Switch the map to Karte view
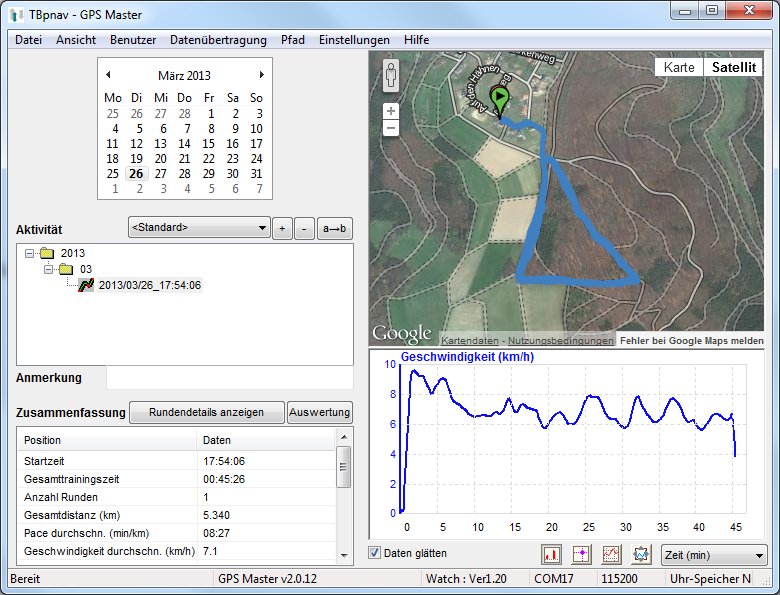780x595 pixels. click(679, 68)
